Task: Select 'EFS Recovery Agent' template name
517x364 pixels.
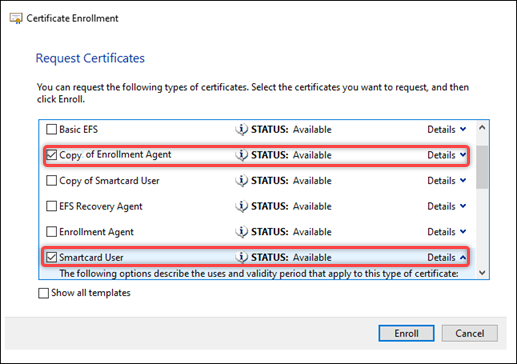Action: [x=101, y=206]
